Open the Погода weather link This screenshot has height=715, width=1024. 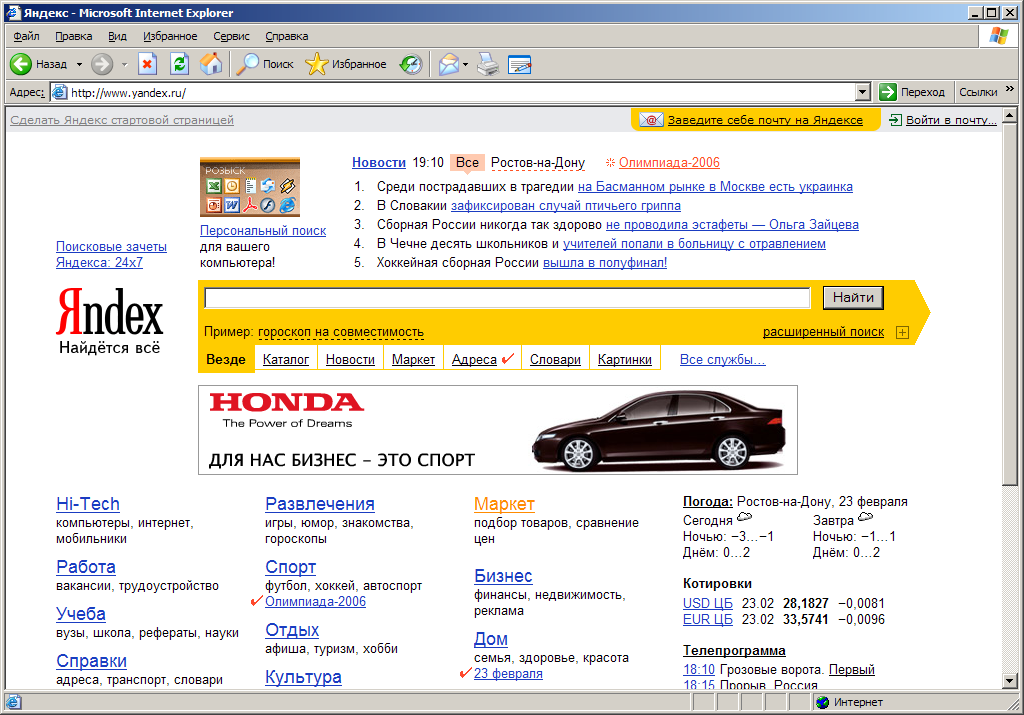[707, 501]
